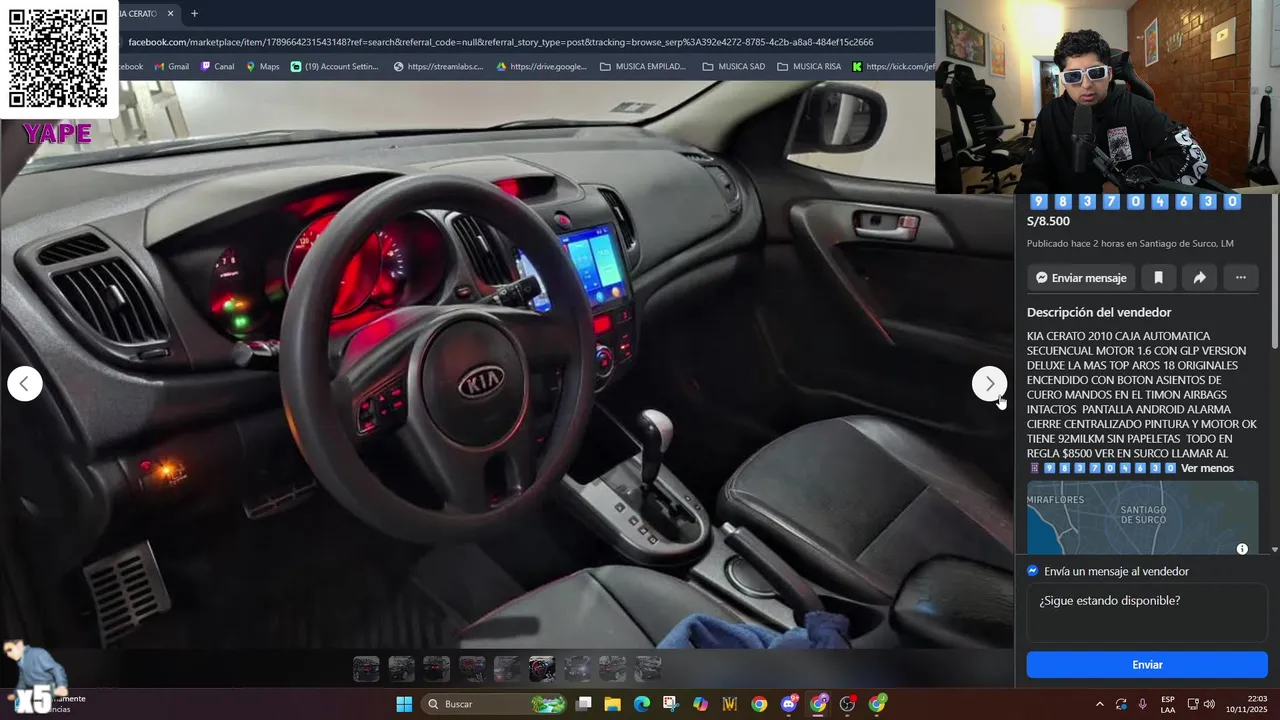The height and width of the screenshot is (720, 1280).
Task: Go back to the previous listing photo
Action: (x=25, y=384)
